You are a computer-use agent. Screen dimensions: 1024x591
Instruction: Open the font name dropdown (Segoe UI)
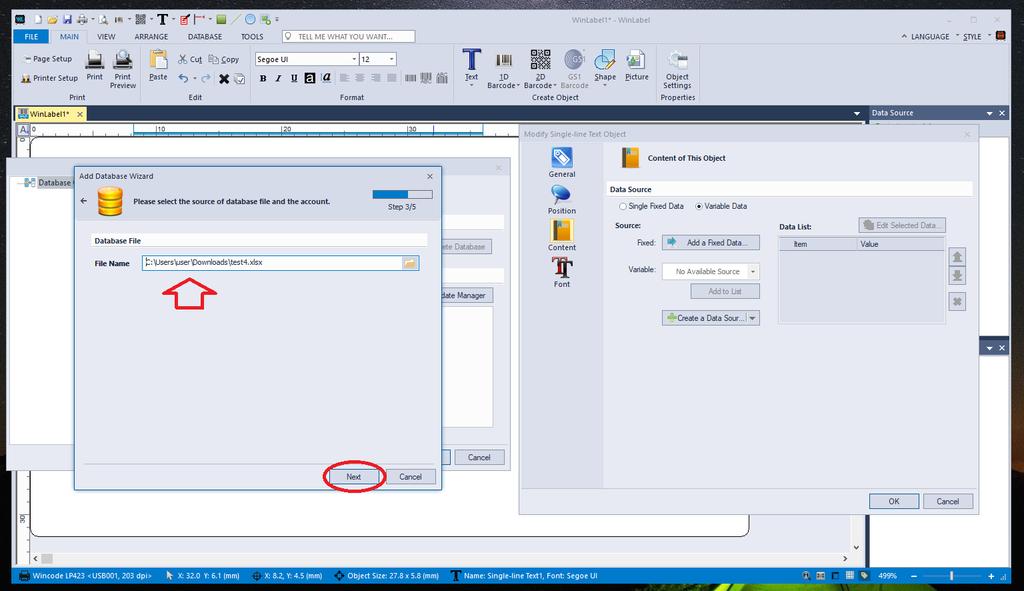click(x=354, y=59)
